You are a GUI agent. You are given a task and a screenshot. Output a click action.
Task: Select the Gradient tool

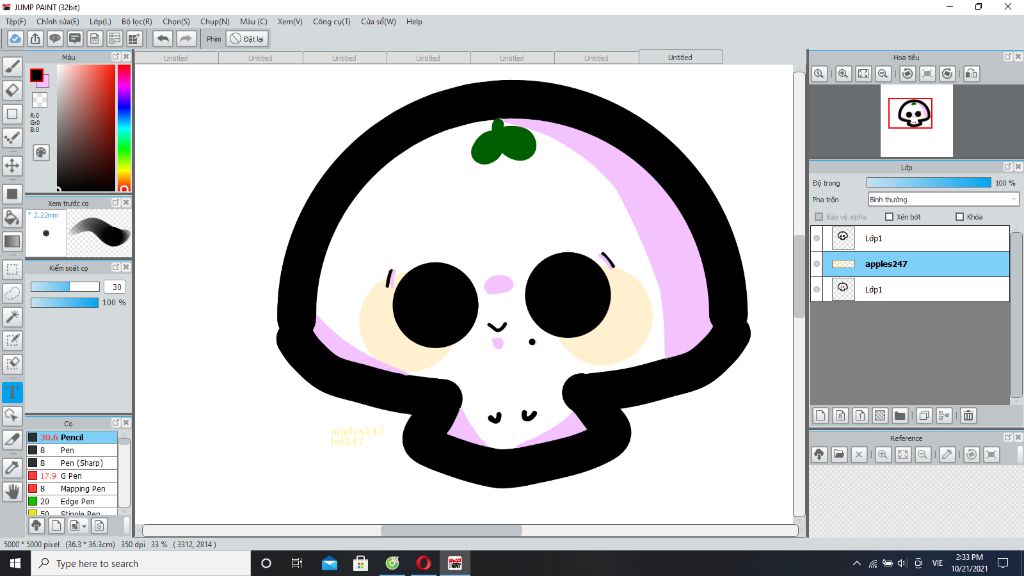point(12,241)
